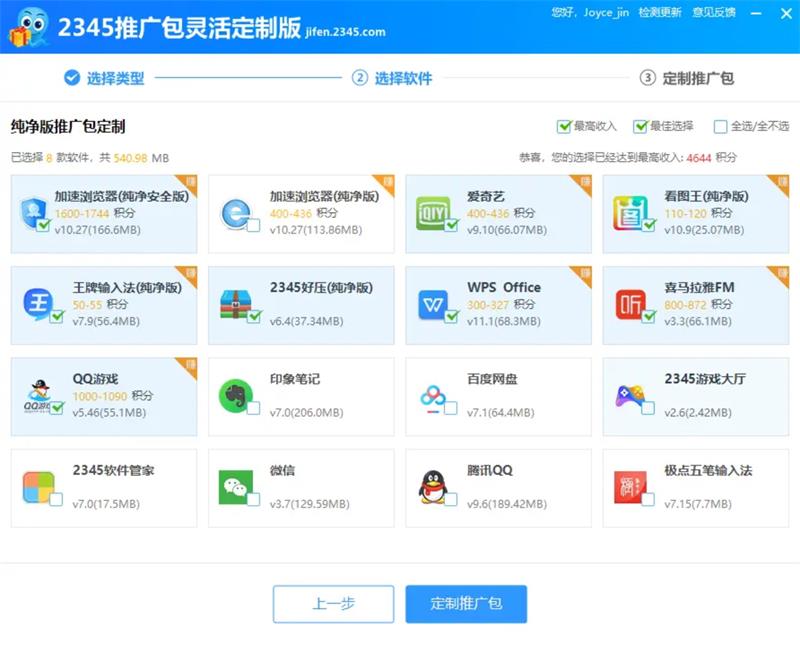
Task: Click the 540.98 MB total size text
Action: (141, 158)
